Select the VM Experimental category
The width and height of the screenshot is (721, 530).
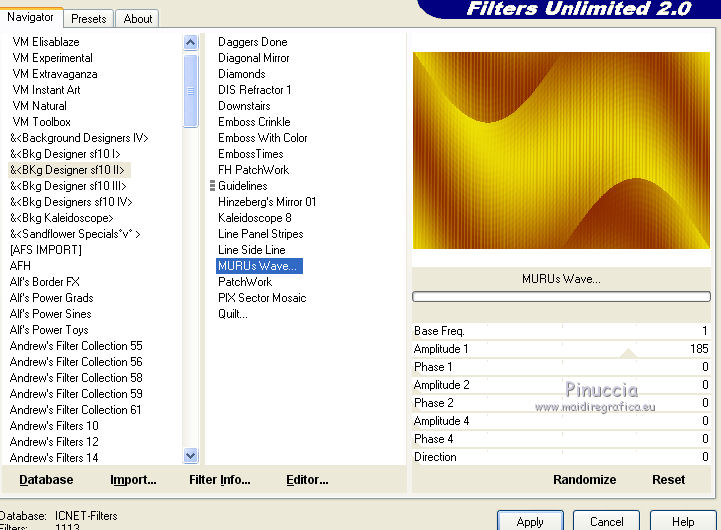pos(52,58)
